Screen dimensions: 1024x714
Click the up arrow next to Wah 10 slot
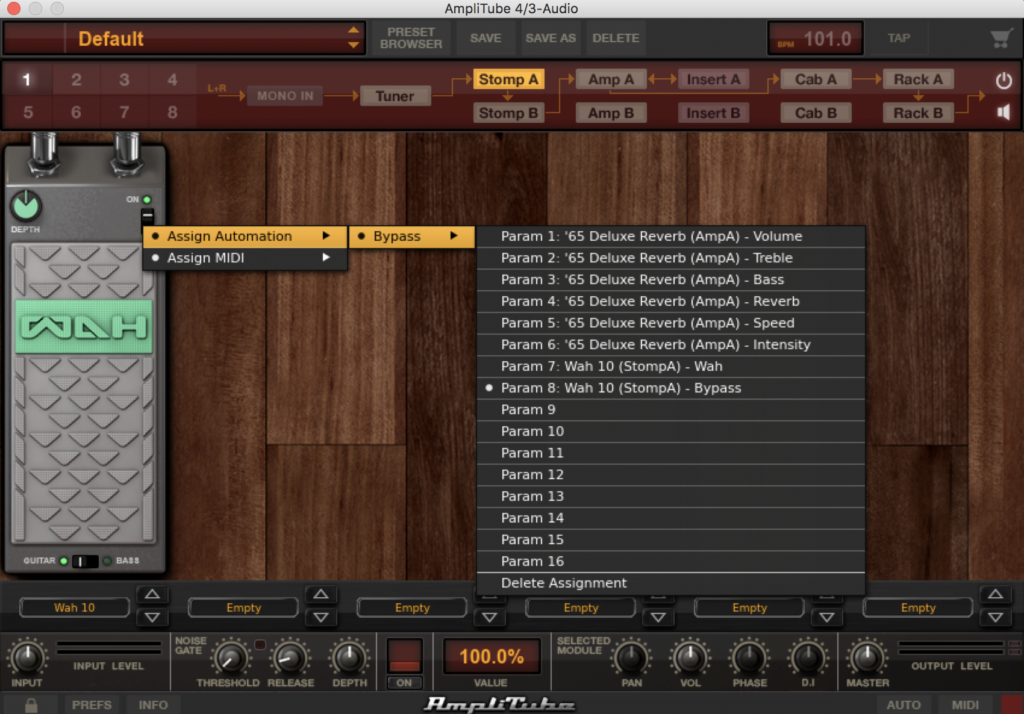click(x=151, y=595)
